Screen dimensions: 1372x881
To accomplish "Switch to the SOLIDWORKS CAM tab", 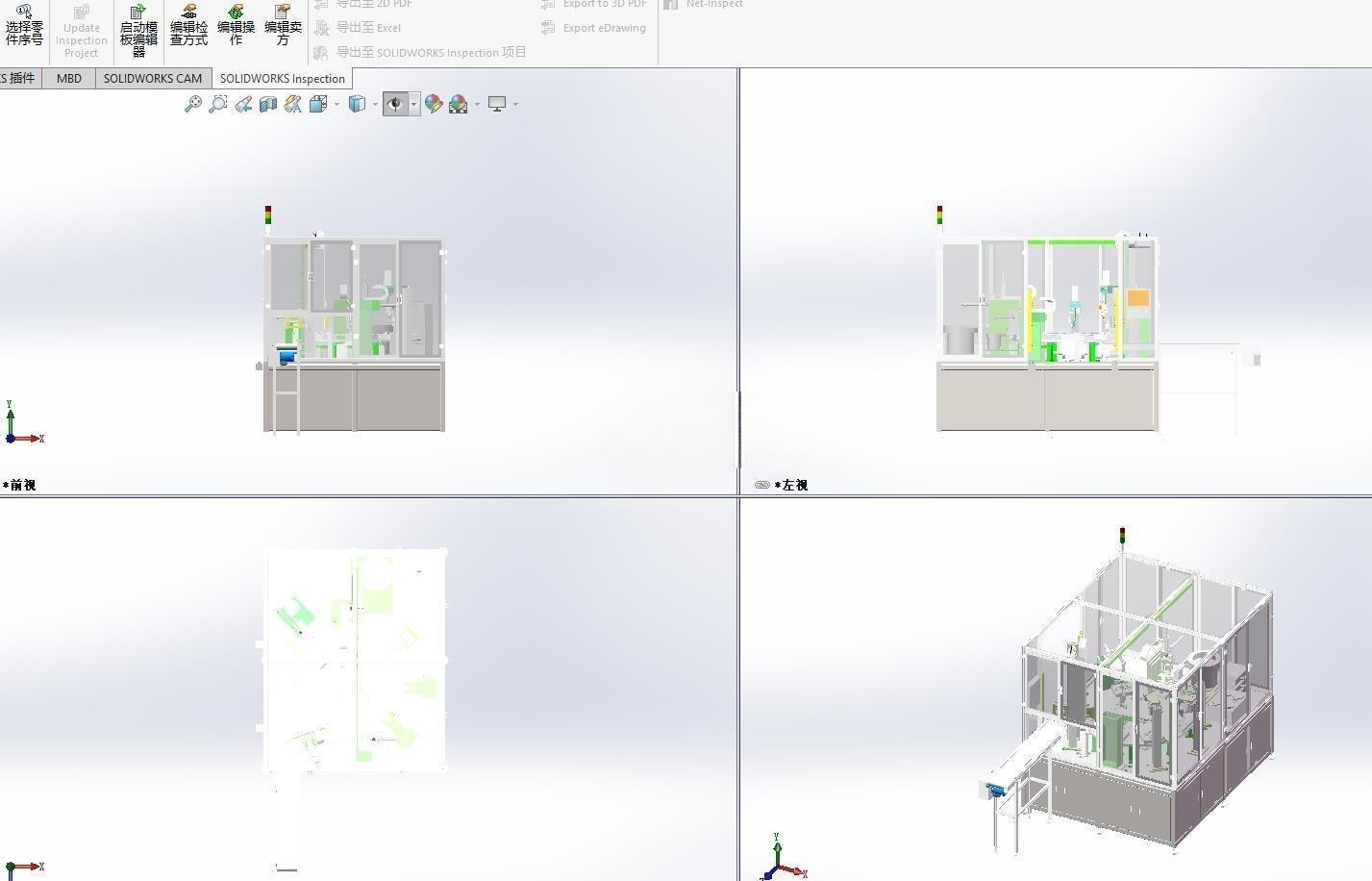I will [x=153, y=78].
